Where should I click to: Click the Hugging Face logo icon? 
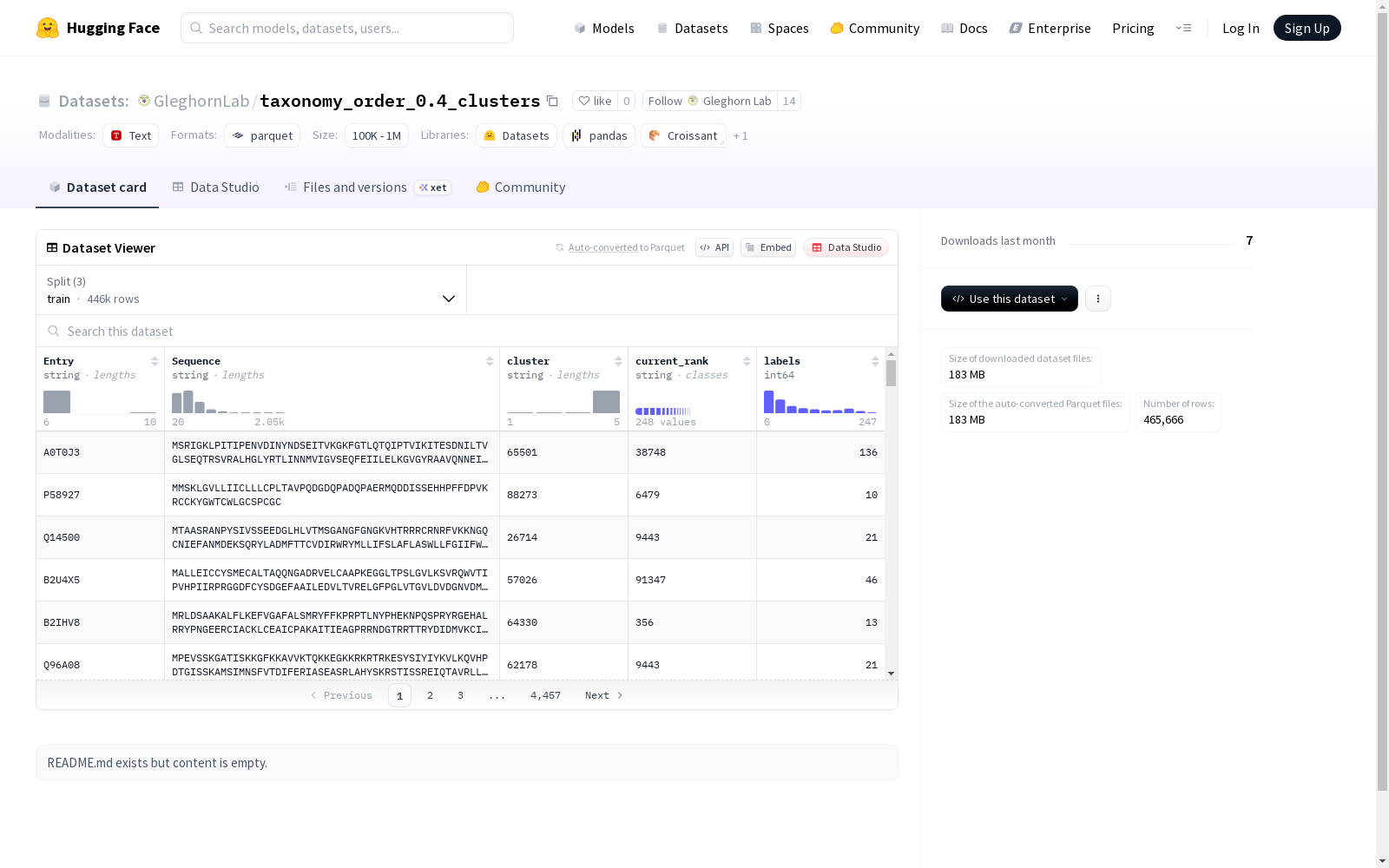coord(48,28)
